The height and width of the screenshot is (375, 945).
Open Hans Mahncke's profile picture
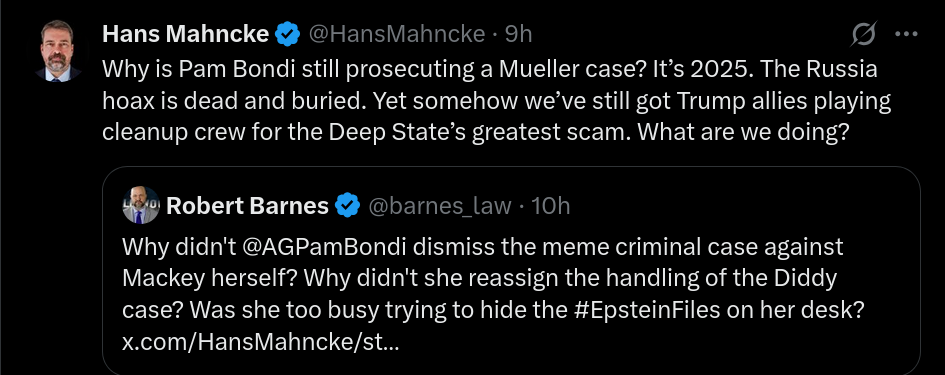(x=57, y=51)
